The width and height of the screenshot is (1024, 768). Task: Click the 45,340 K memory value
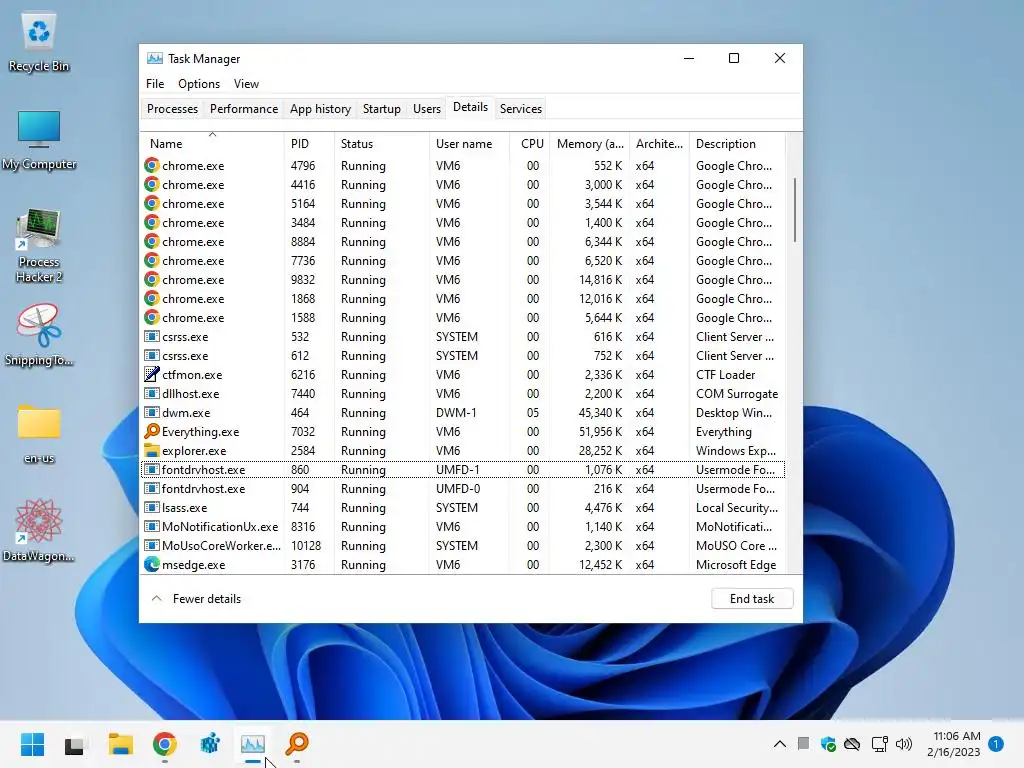click(600, 413)
